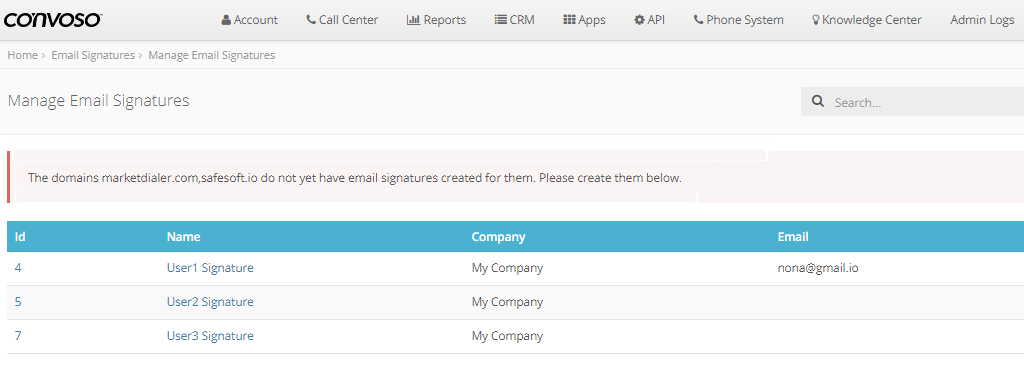This screenshot has width=1024, height=368.
Task: Sort by the Company column header
Action: point(498,237)
